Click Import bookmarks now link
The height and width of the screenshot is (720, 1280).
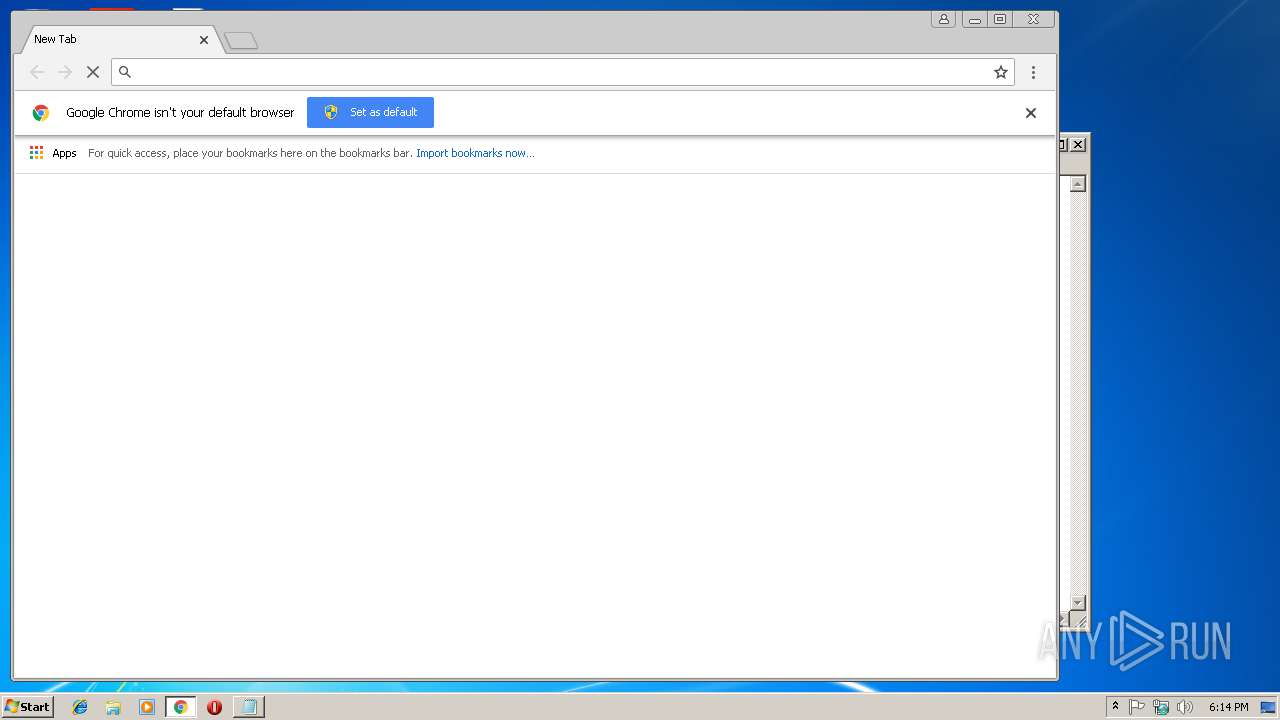pos(475,153)
